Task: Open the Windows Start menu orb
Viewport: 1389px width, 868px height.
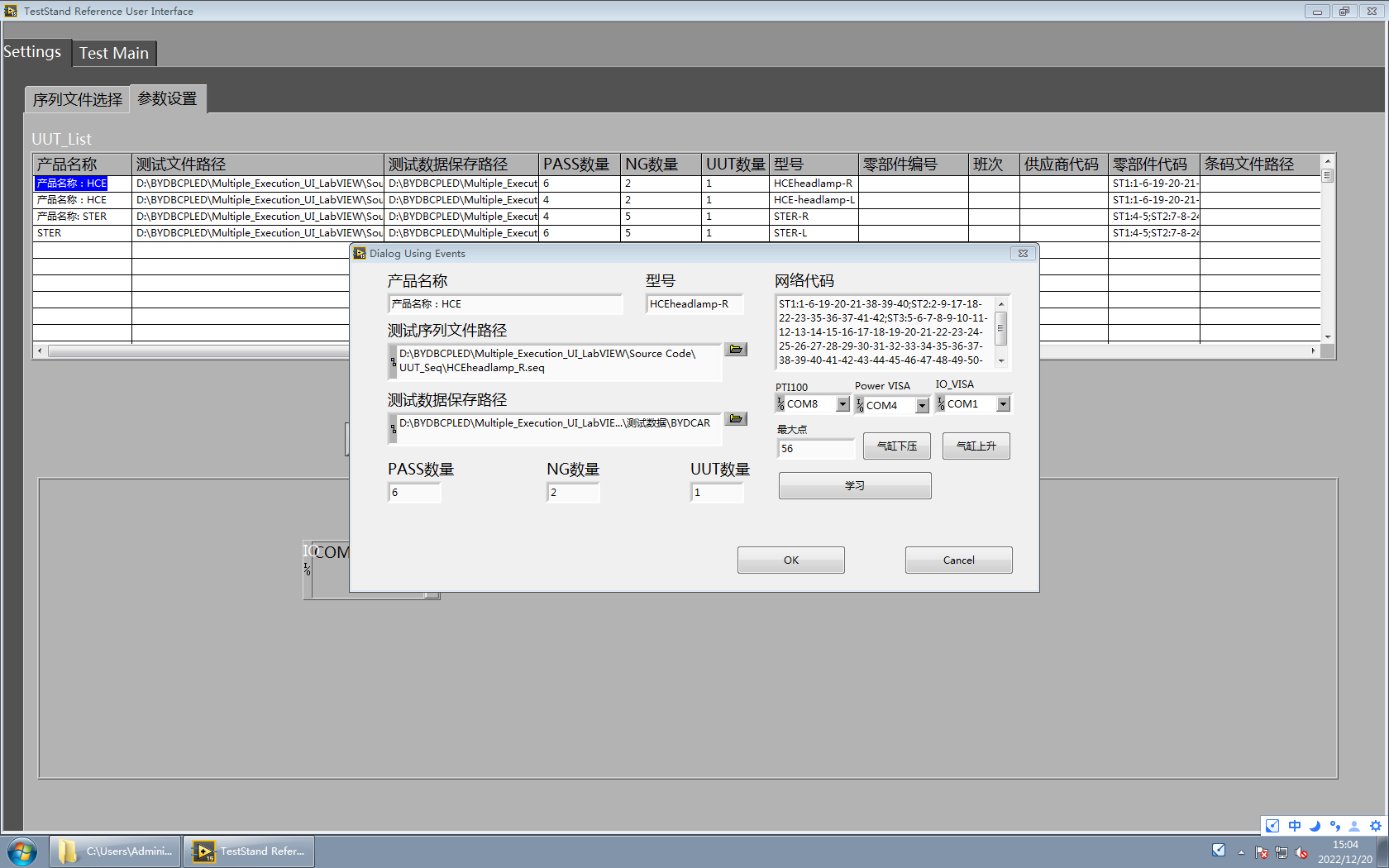Action: tap(22, 851)
